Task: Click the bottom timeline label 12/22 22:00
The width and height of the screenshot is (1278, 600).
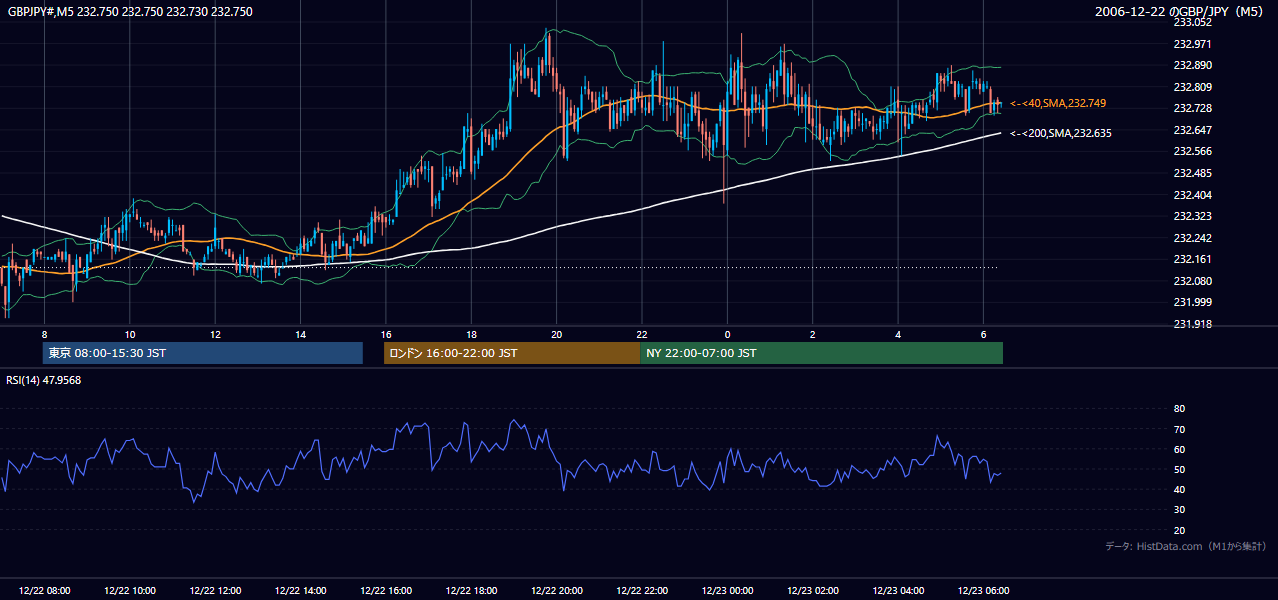Action: (642, 591)
